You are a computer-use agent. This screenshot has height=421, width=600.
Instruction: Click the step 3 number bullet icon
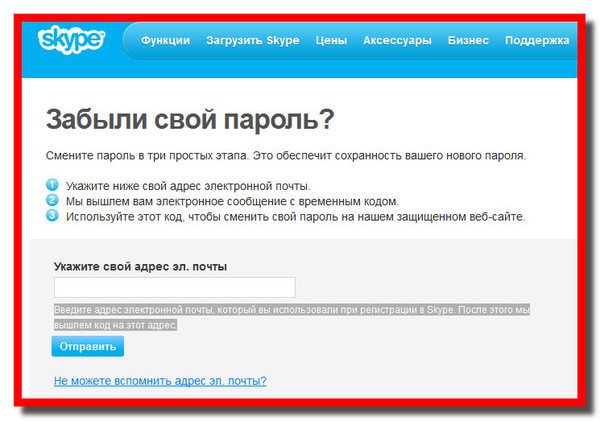(52, 215)
